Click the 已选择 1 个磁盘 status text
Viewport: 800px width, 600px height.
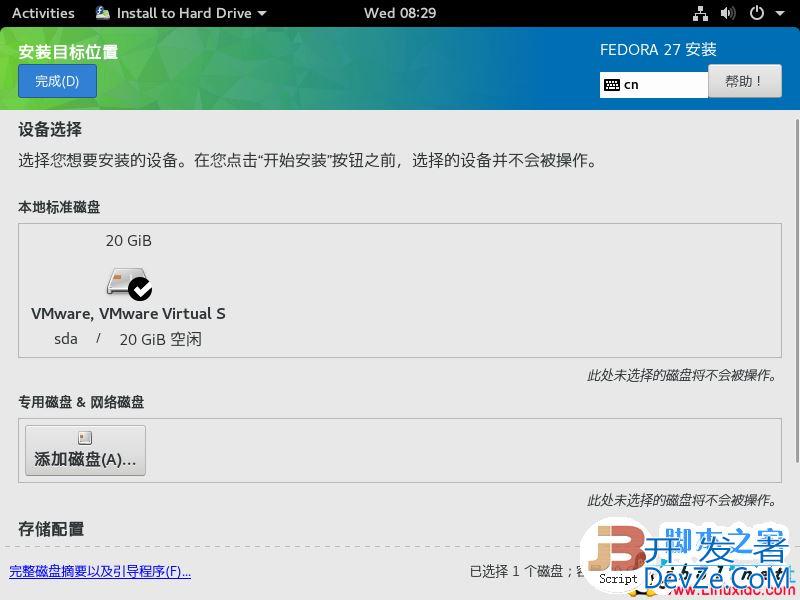516,571
